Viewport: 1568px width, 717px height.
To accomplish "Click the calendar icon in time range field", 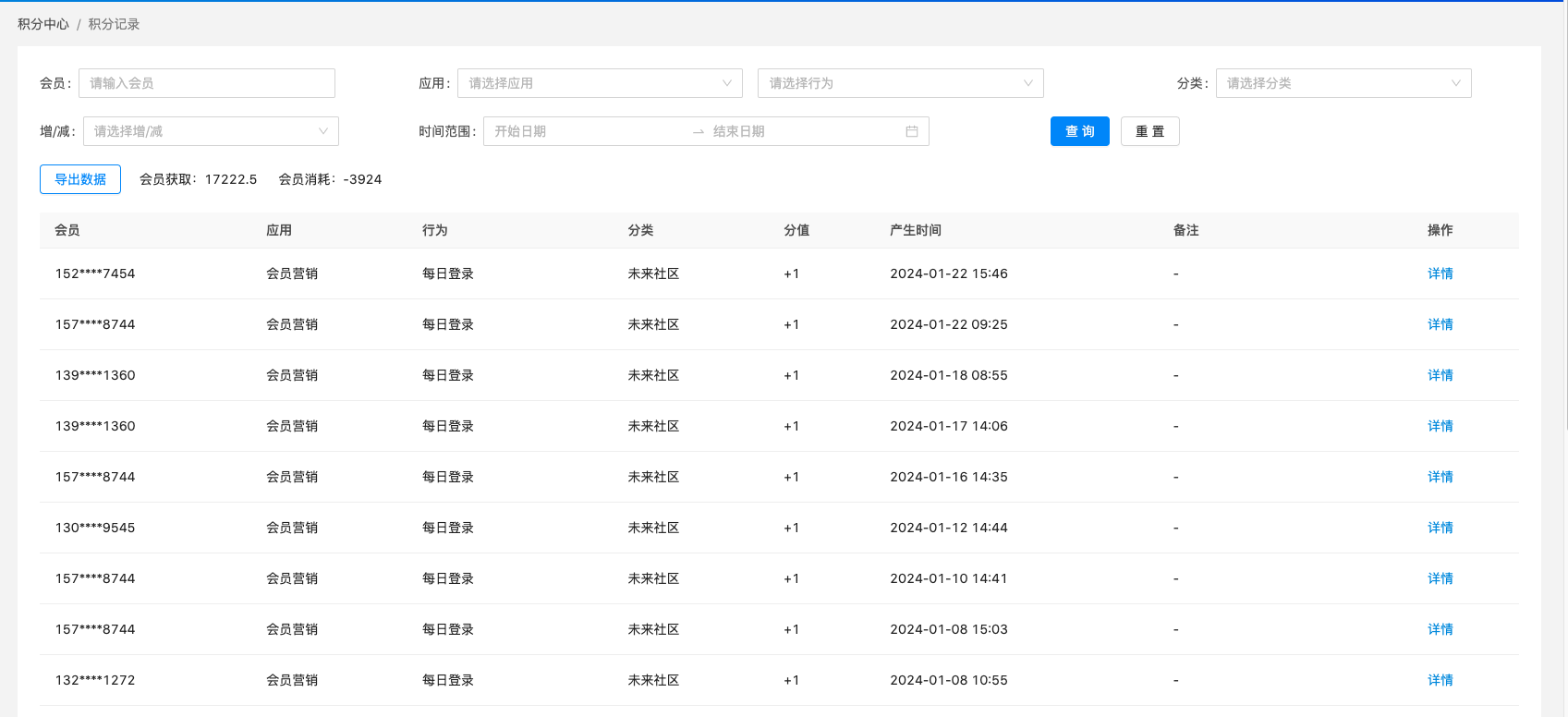I will (911, 131).
